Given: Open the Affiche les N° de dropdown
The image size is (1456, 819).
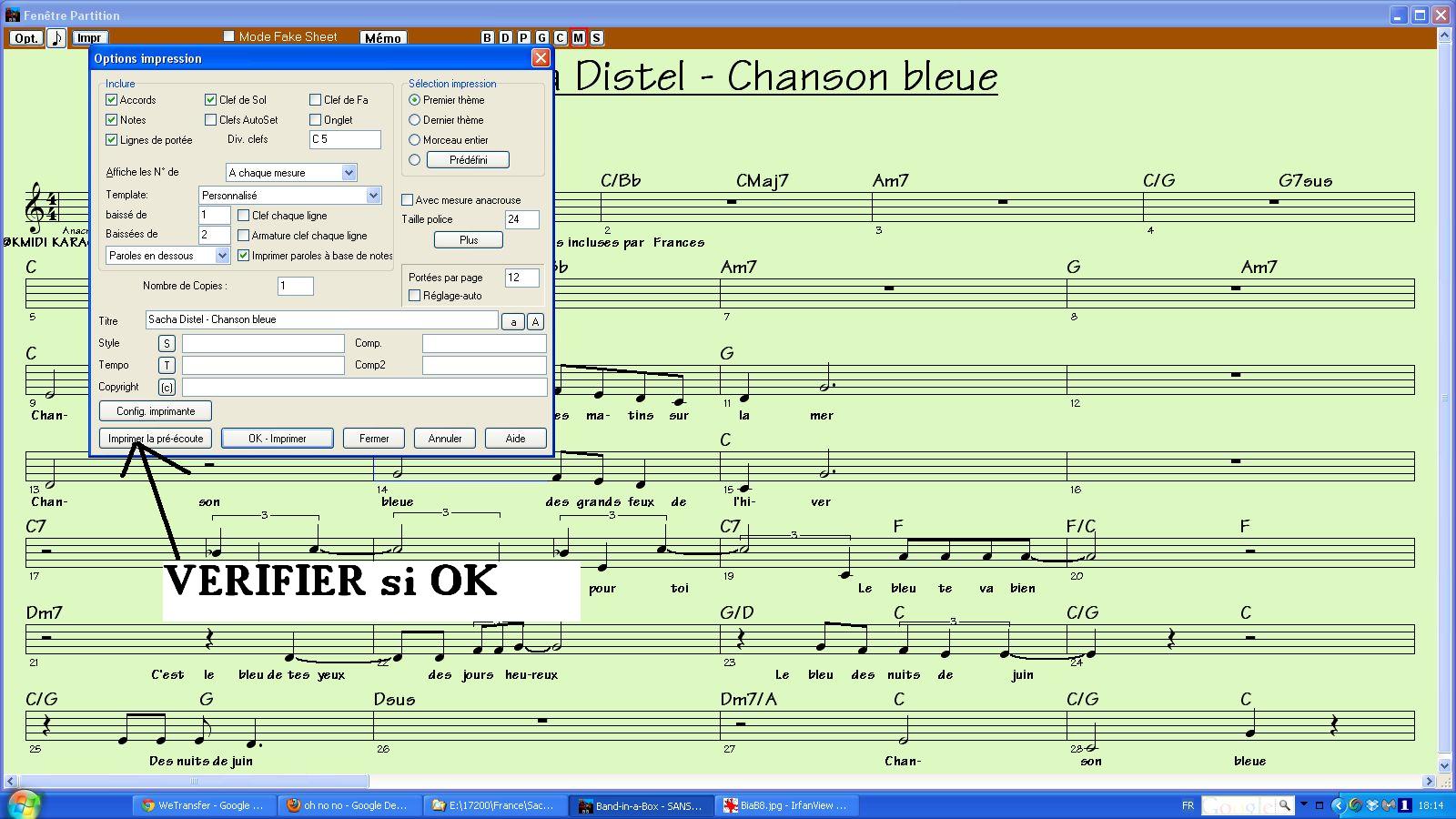Looking at the screenshot, I should click(291, 173).
